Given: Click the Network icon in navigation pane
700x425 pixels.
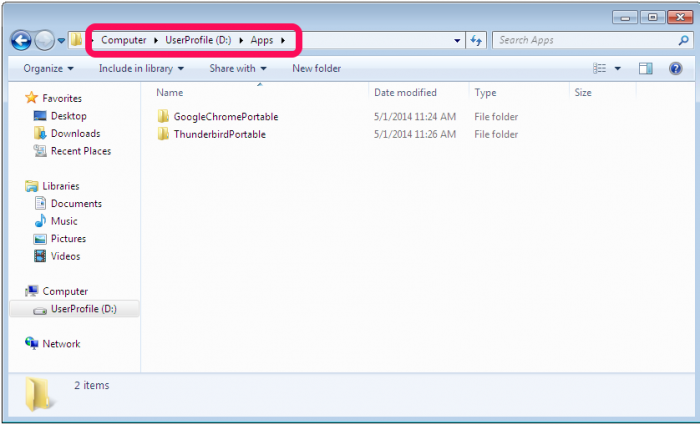Looking at the screenshot, I should coord(32,343).
